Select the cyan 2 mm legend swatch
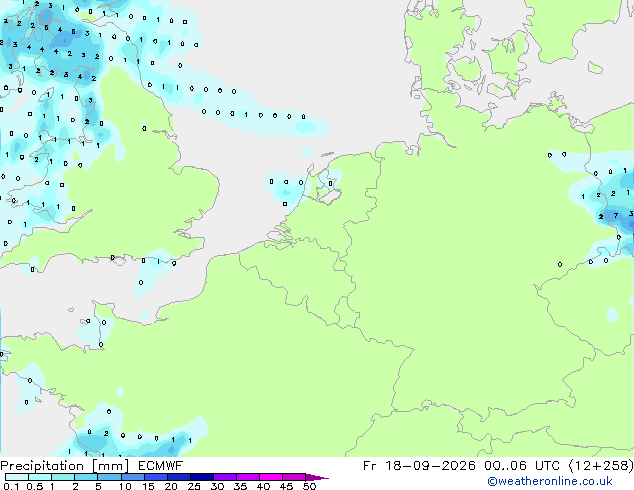634x490 pixels. point(86,477)
